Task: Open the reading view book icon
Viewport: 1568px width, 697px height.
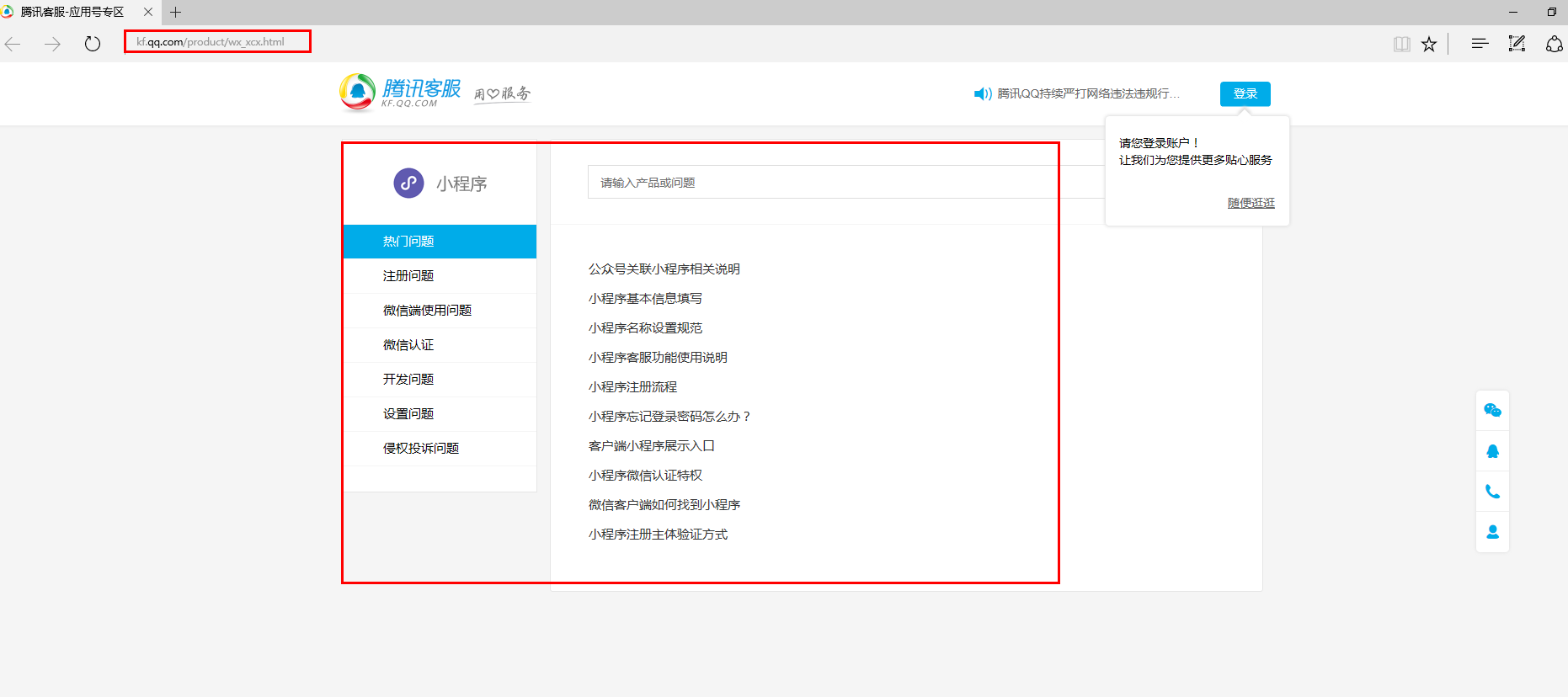Action: [1401, 44]
